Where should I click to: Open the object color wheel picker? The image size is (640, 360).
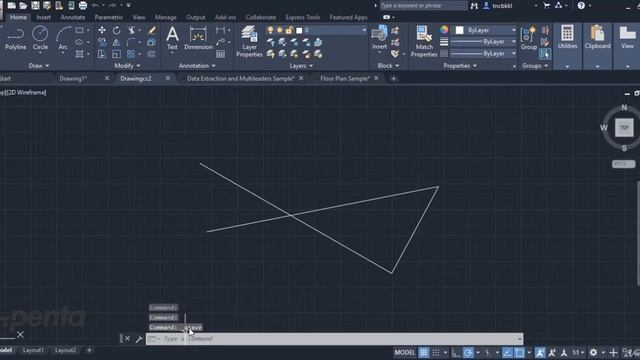pyautogui.click(x=444, y=30)
